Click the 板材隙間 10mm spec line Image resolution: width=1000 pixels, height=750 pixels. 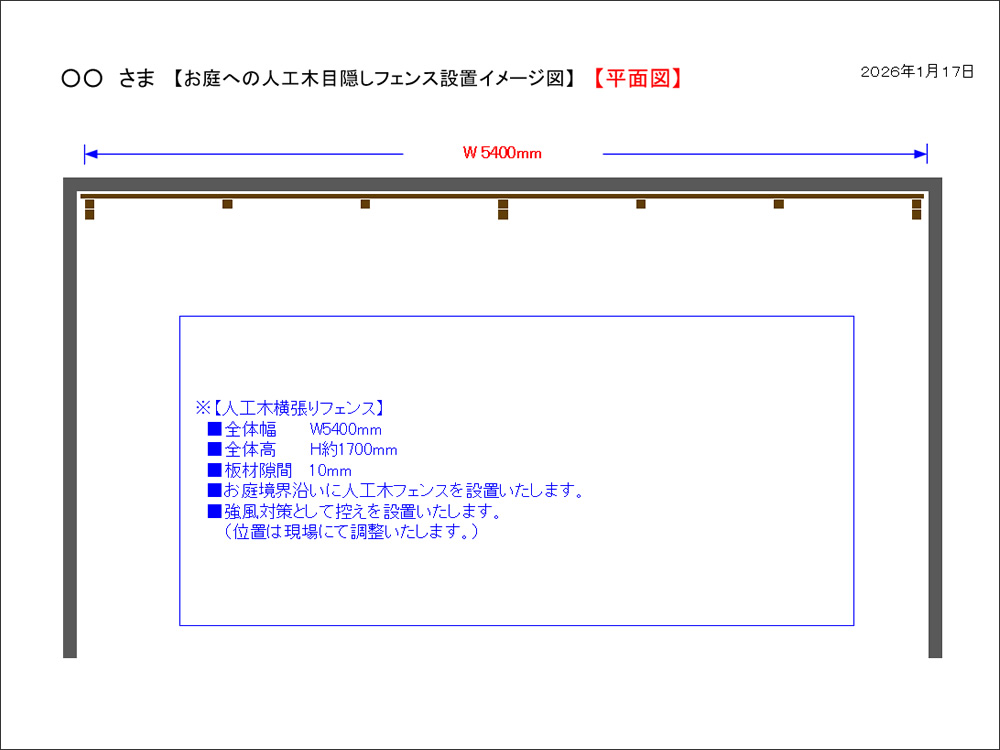point(279,471)
